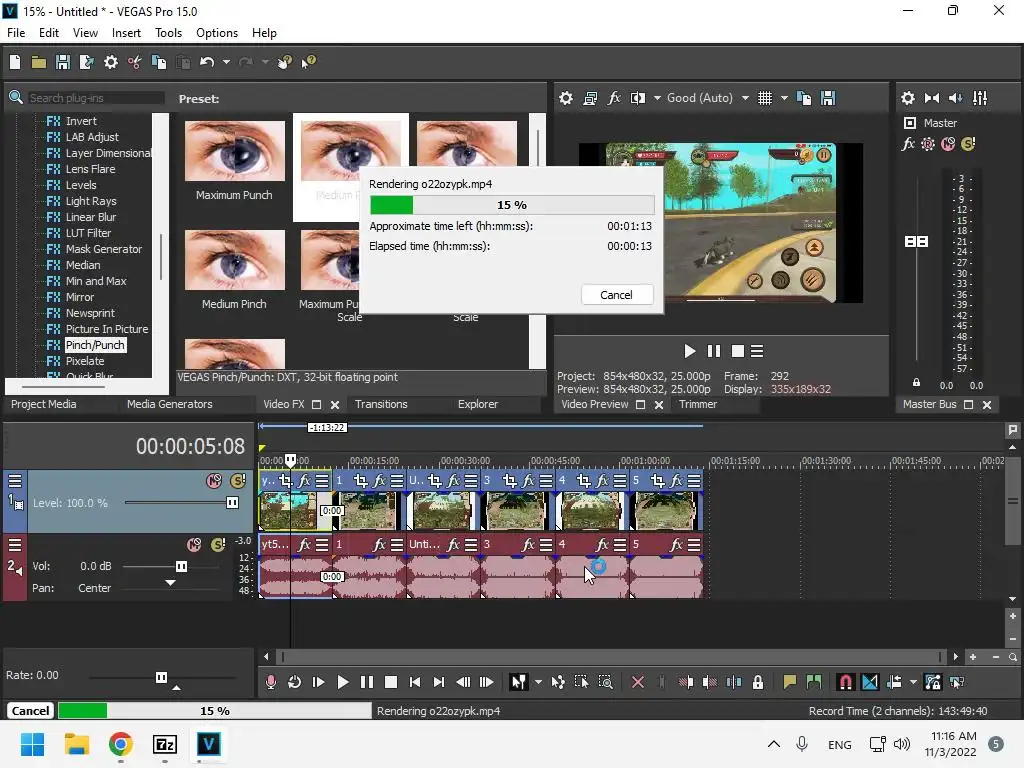Image resolution: width=1024 pixels, height=768 pixels.
Task: Click timeline transport Record microphone button
Action: pos(270,682)
